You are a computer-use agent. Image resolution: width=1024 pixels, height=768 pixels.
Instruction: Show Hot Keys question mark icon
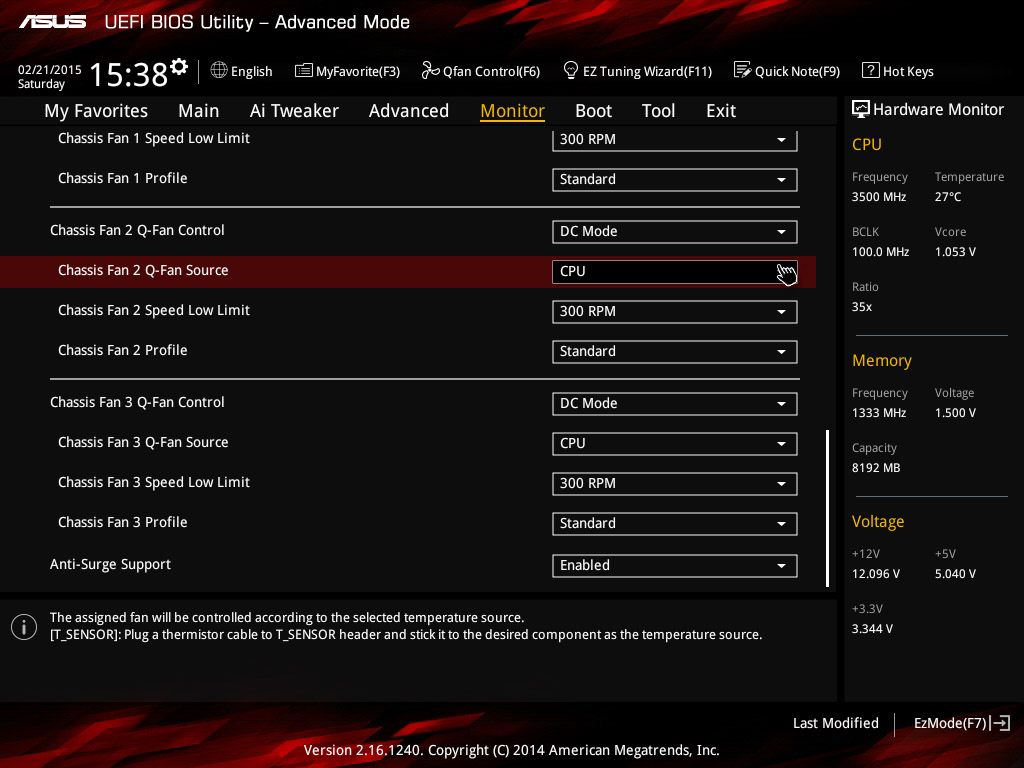coord(871,70)
